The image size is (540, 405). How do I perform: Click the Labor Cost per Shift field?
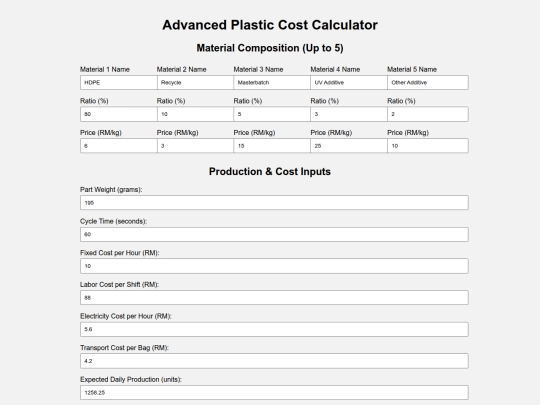pyautogui.click(x=274, y=298)
